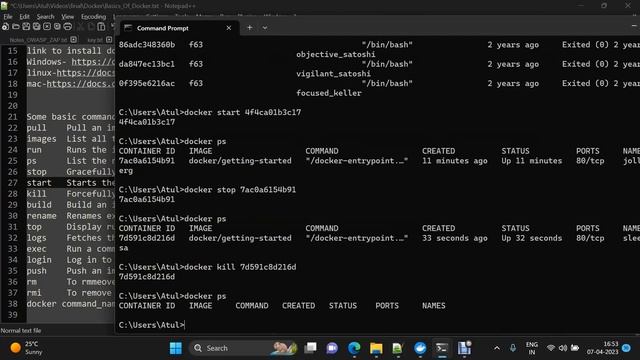Click 'docker command_na' text on line 38
This screenshot has width=640, height=360.
71,304
